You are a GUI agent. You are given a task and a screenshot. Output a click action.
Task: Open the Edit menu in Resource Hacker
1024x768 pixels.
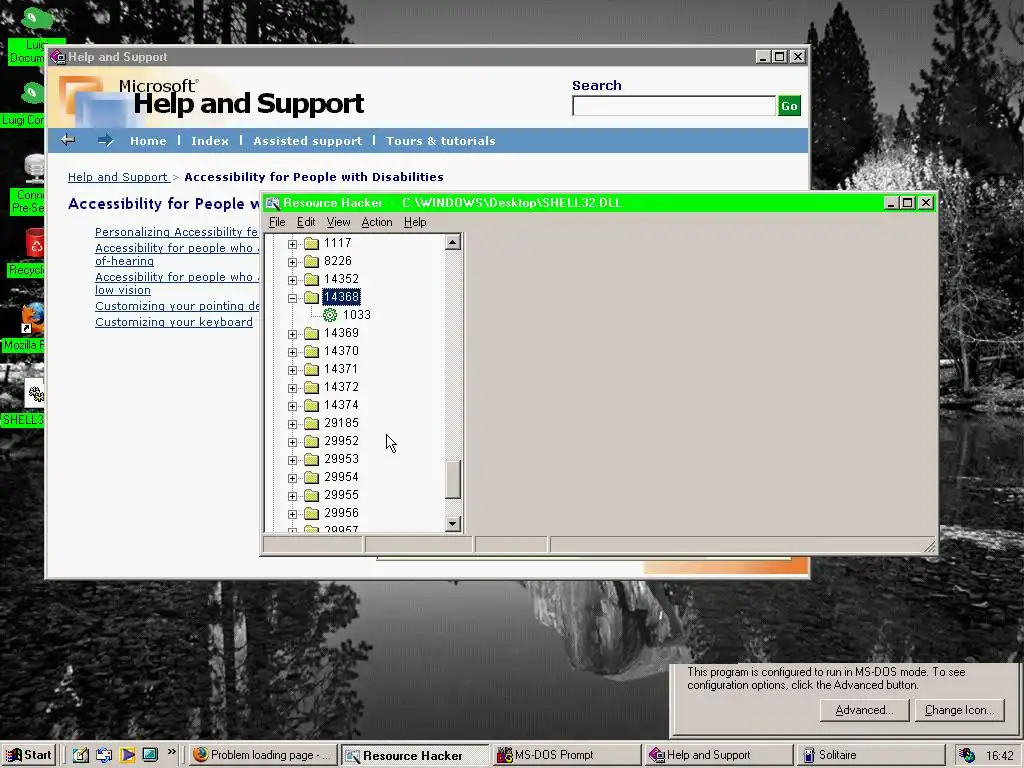(306, 222)
